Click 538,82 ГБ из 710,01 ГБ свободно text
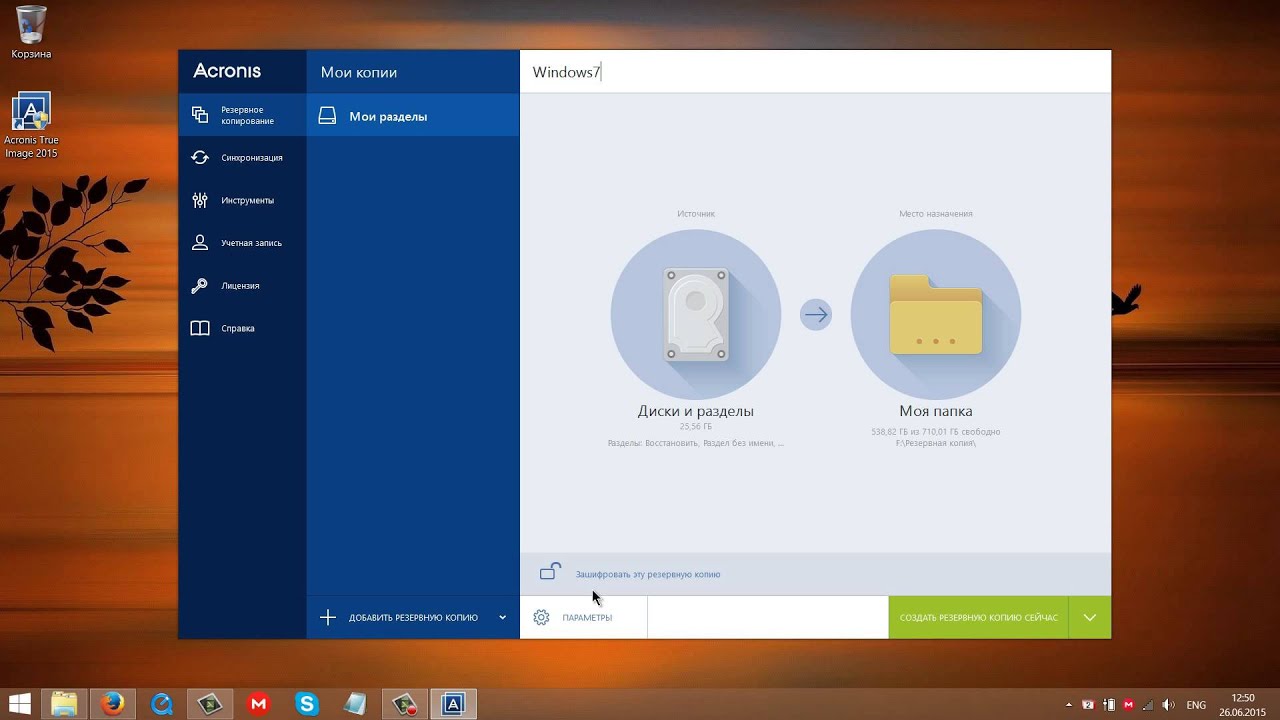 pos(936,432)
